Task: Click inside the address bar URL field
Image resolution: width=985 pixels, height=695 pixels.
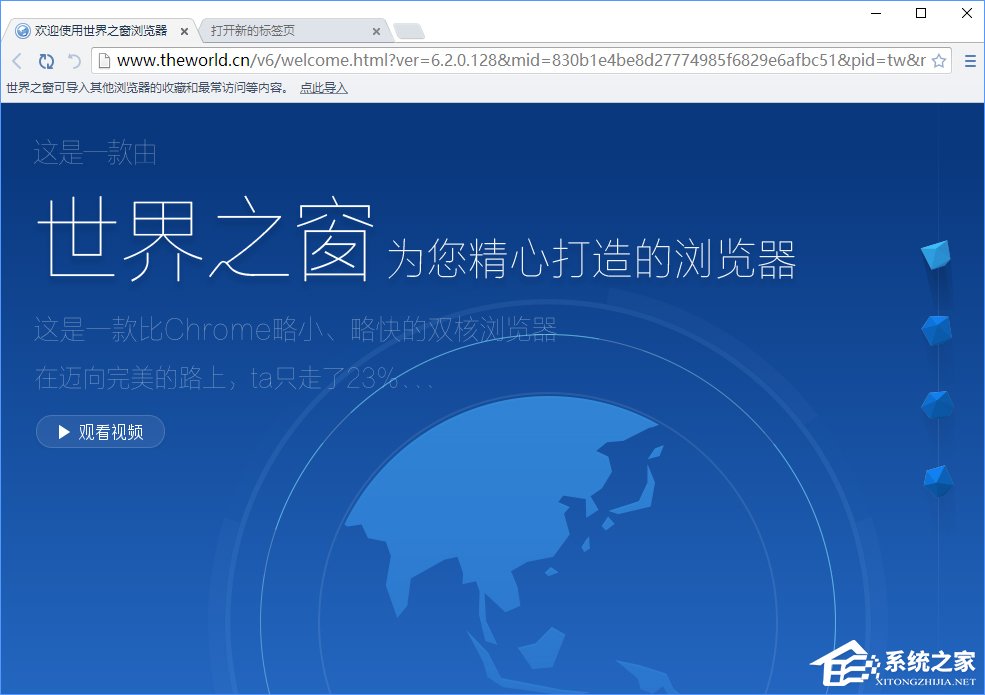Action: [500, 61]
